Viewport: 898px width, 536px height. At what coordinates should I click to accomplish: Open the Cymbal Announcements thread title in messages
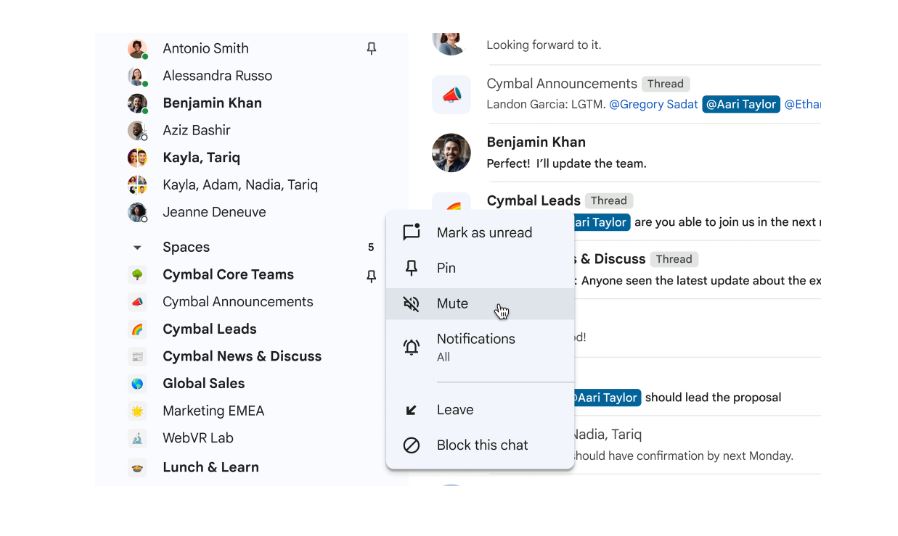pyautogui.click(x=561, y=84)
